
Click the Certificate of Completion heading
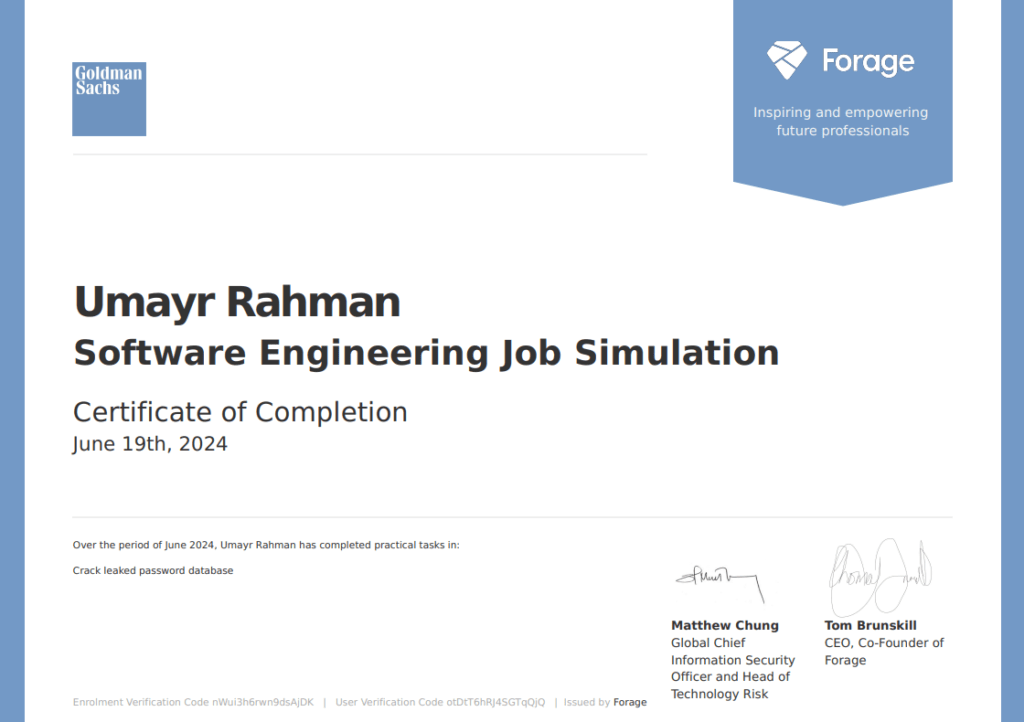[240, 412]
